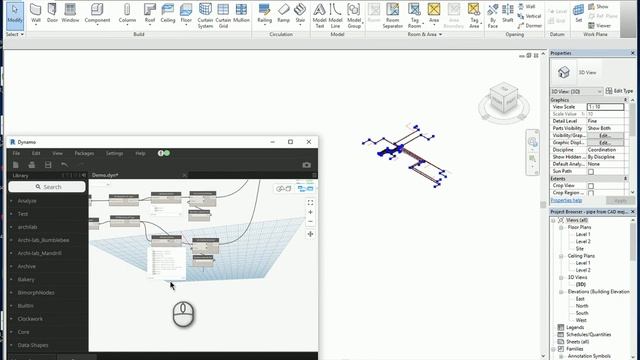Click the Set work plane tool

(x=578, y=13)
